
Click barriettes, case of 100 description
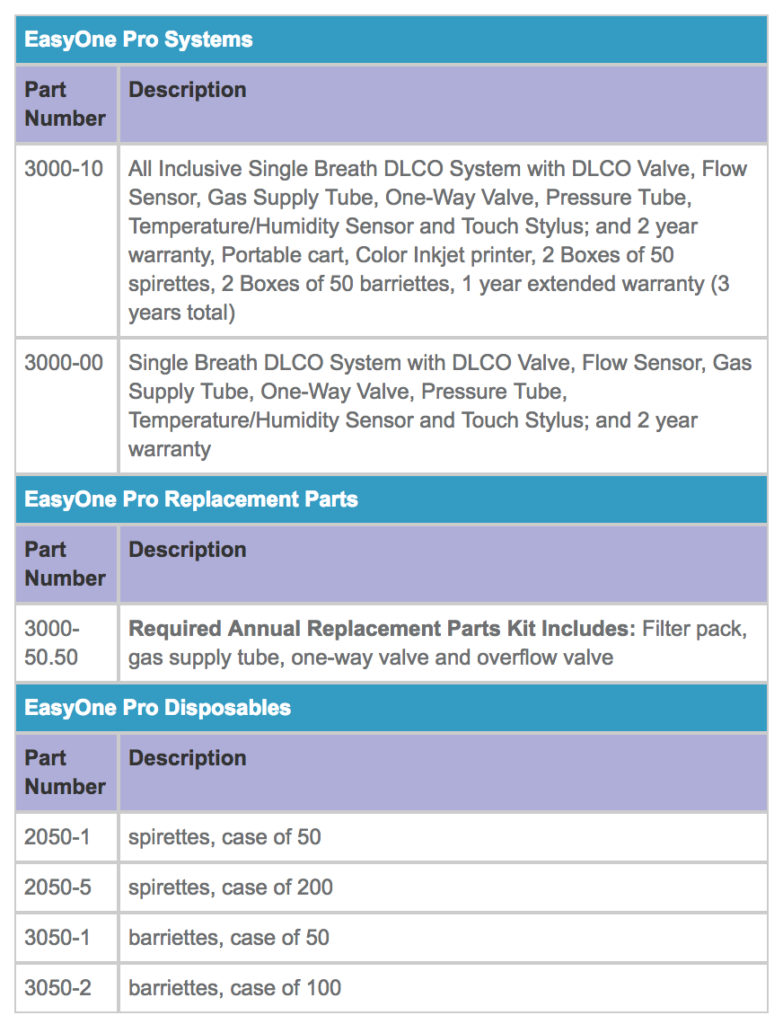pyautogui.click(x=235, y=988)
